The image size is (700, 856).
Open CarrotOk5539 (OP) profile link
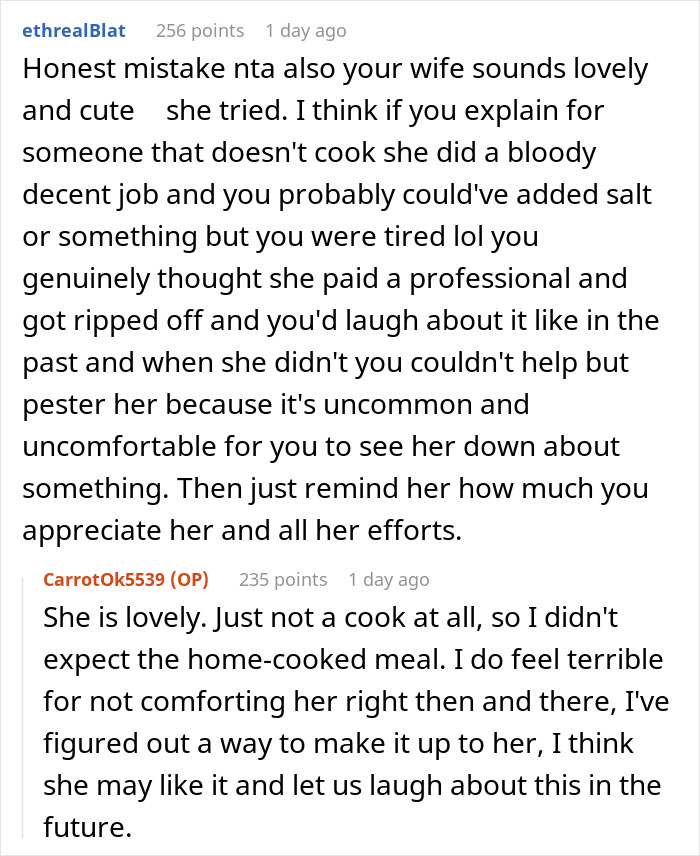coord(126,579)
